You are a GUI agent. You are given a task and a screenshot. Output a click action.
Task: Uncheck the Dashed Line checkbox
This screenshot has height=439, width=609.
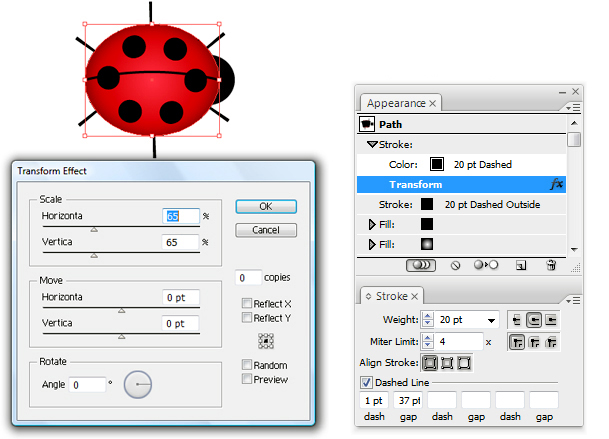point(366,382)
